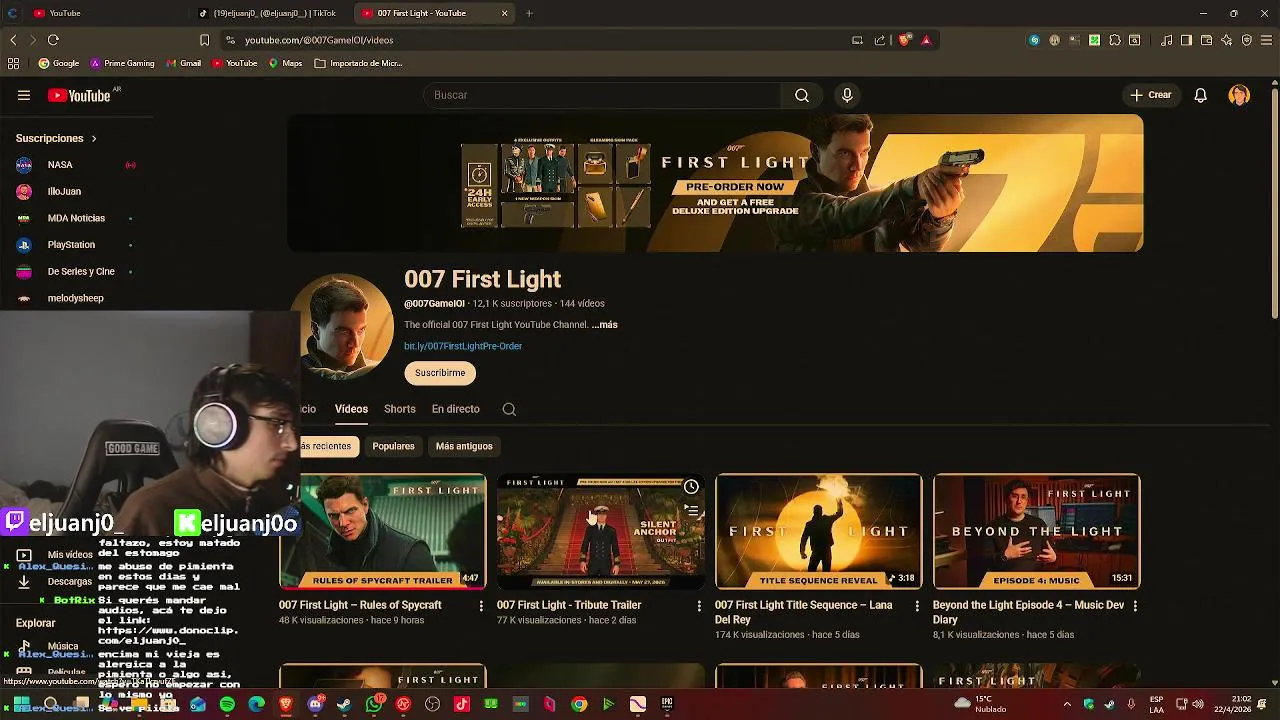The image size is (1280, 720).
Task: Bookmark this page in address bar
Action: (x=204, y=40)
